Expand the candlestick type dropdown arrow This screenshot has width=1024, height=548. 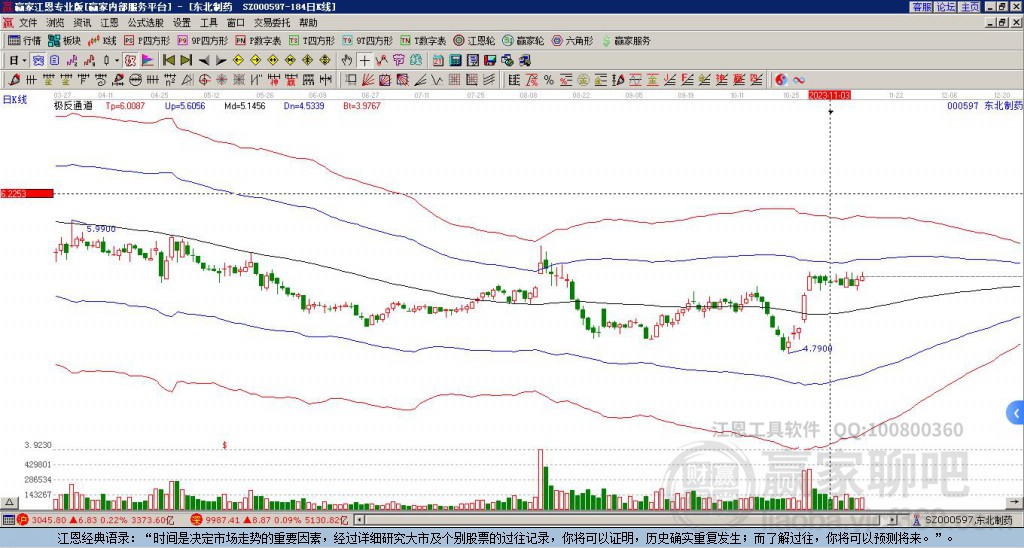pos(117,61)
